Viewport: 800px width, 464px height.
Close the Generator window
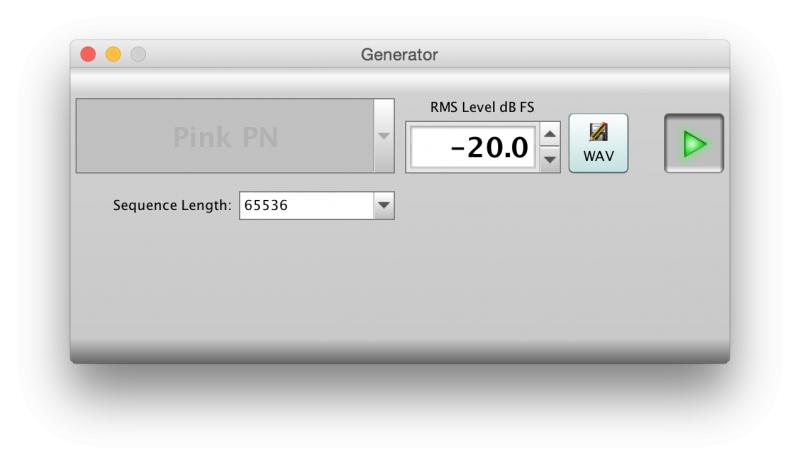pyautogui.click(x=88, y=54)
